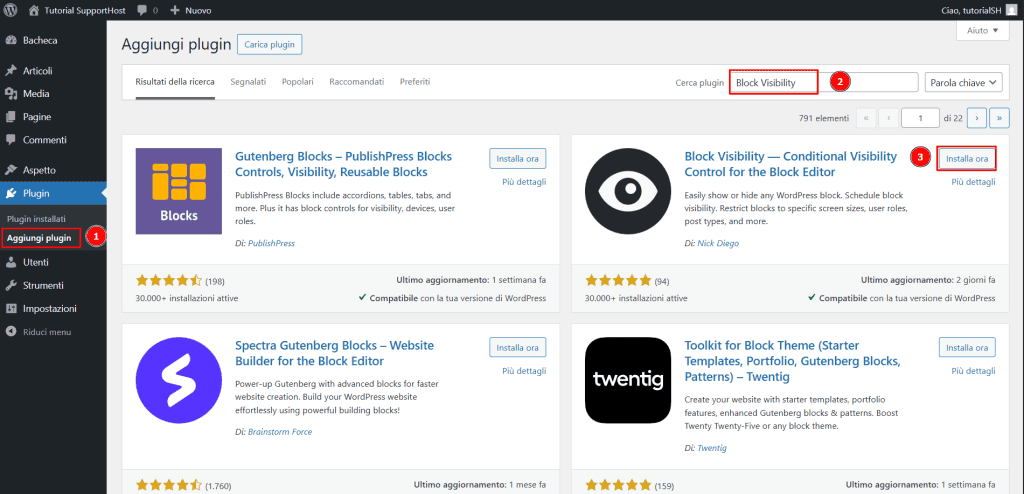Open Aggiungi plugin submenu item
1024x494 pixels.
coord(39,238)
